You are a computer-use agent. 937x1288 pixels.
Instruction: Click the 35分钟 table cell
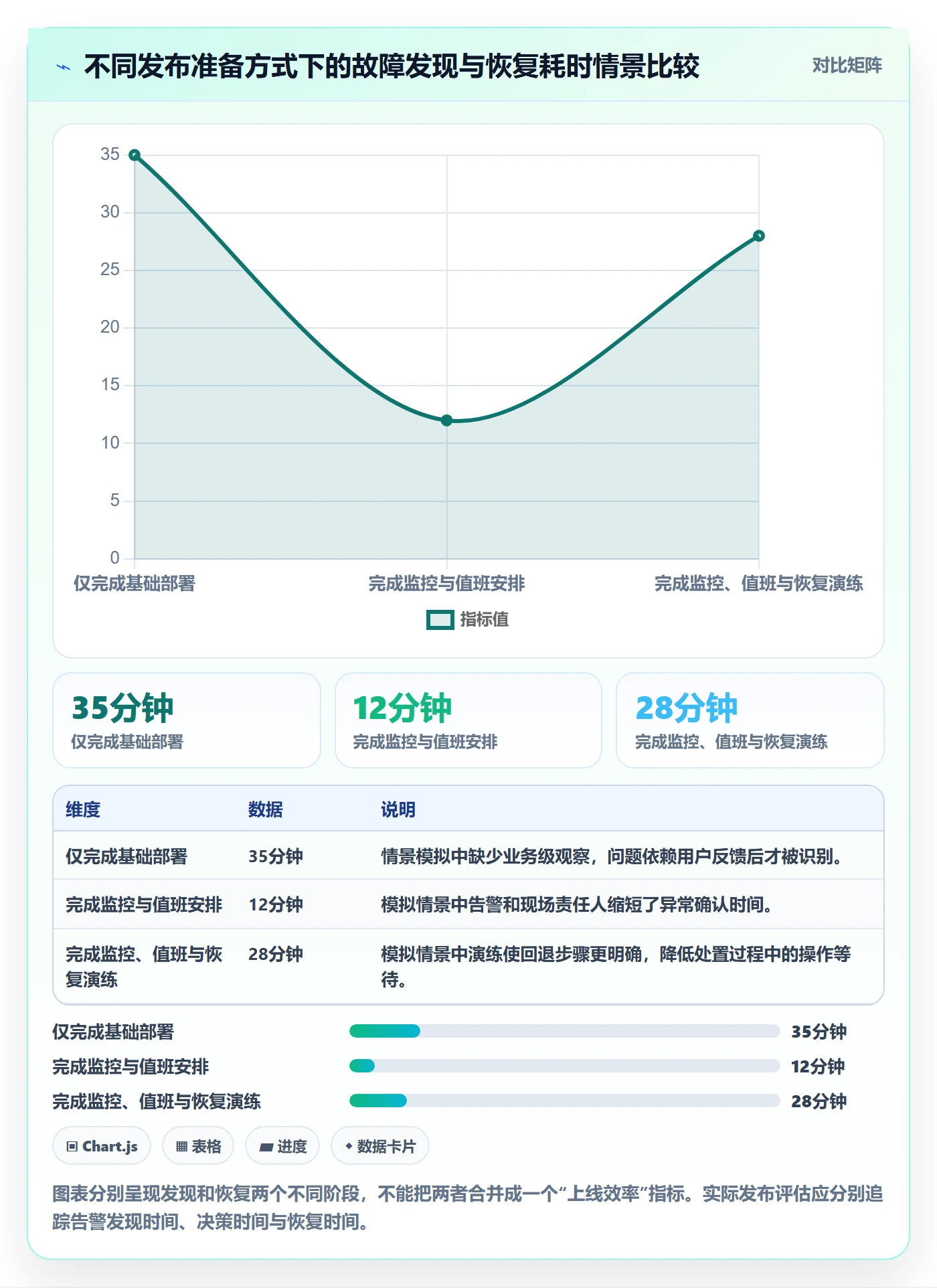point(276,857)
